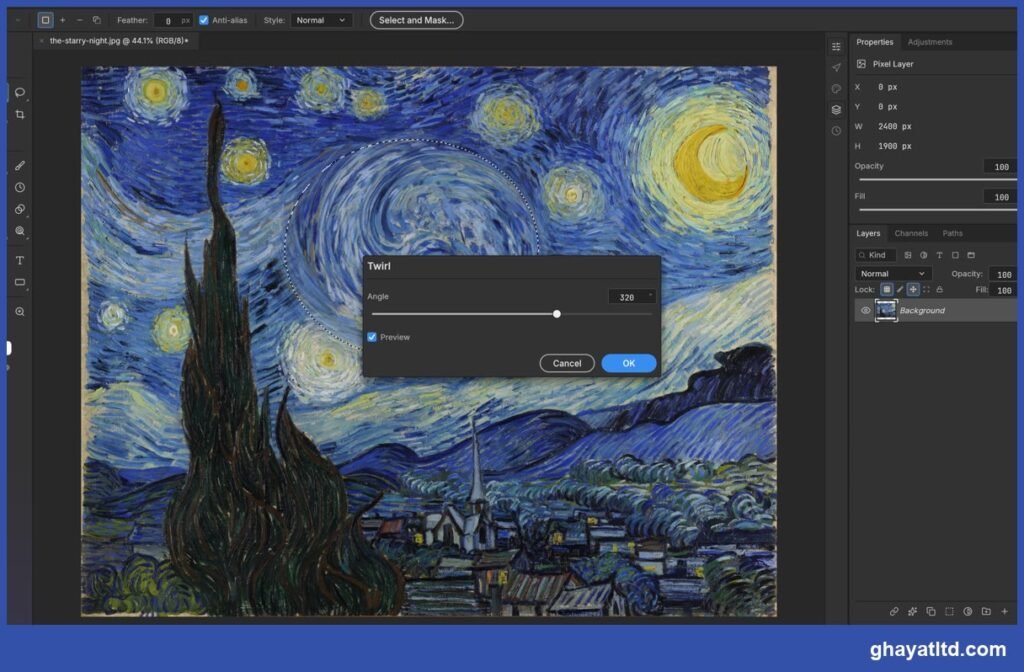Toggle lock all padlock icon
1024x672 pixels.
[940, 289]
